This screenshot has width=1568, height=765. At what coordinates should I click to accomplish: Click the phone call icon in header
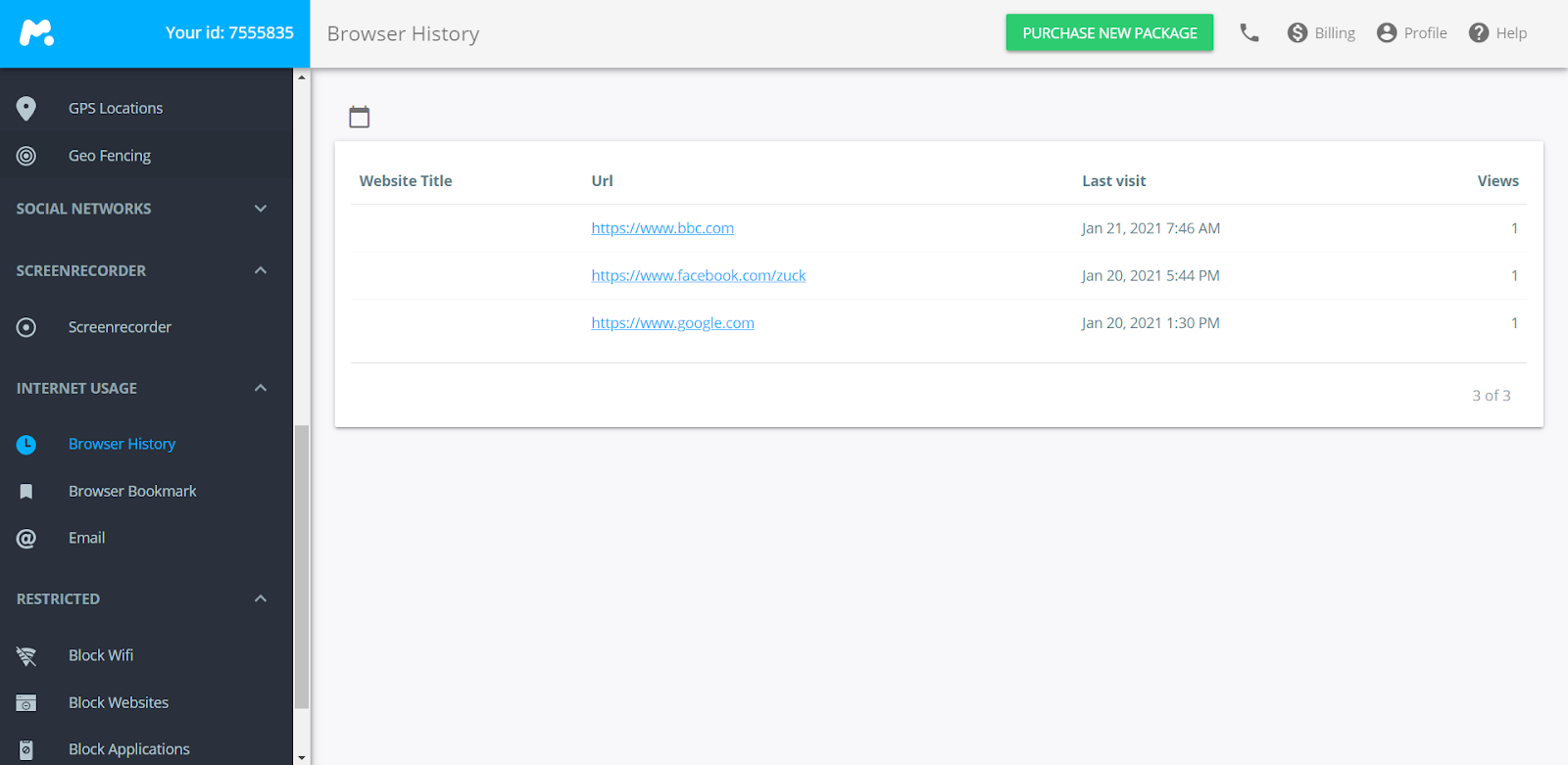click(1249, 33)
